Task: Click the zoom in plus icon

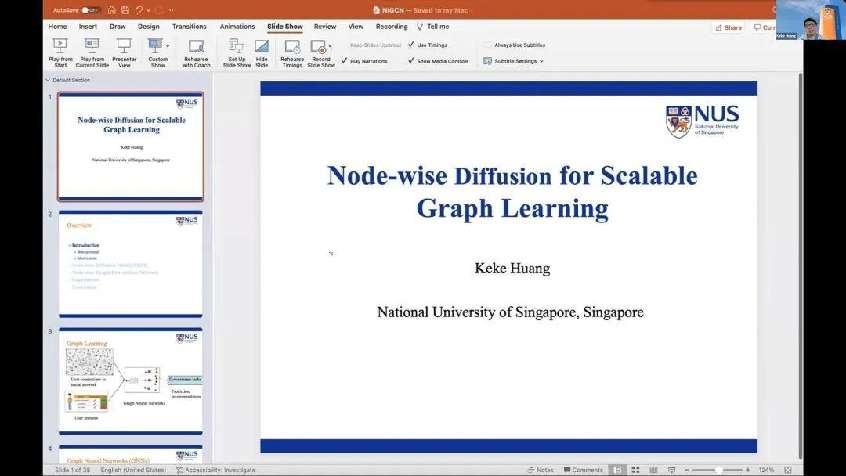Action: [x=748, y=470]
